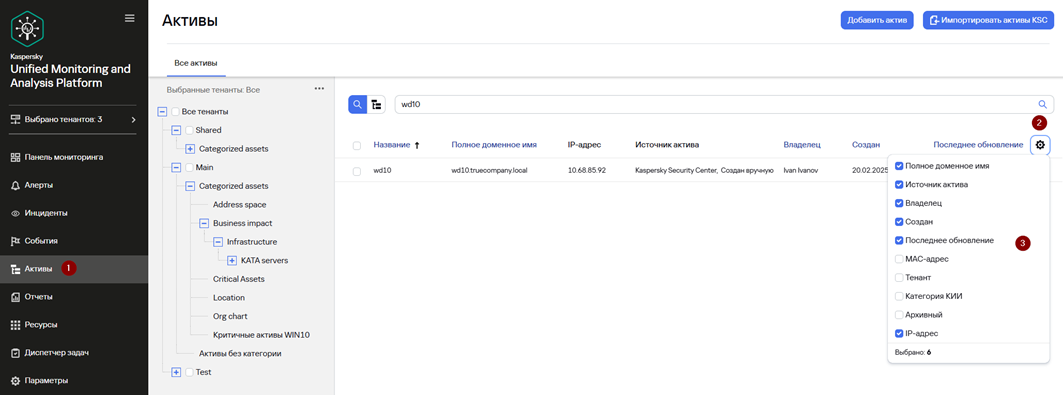Image resolution: width=1063 pixels, height=395 pixels.
Task: Sort by Создан column header
Action: pos(866,144)
